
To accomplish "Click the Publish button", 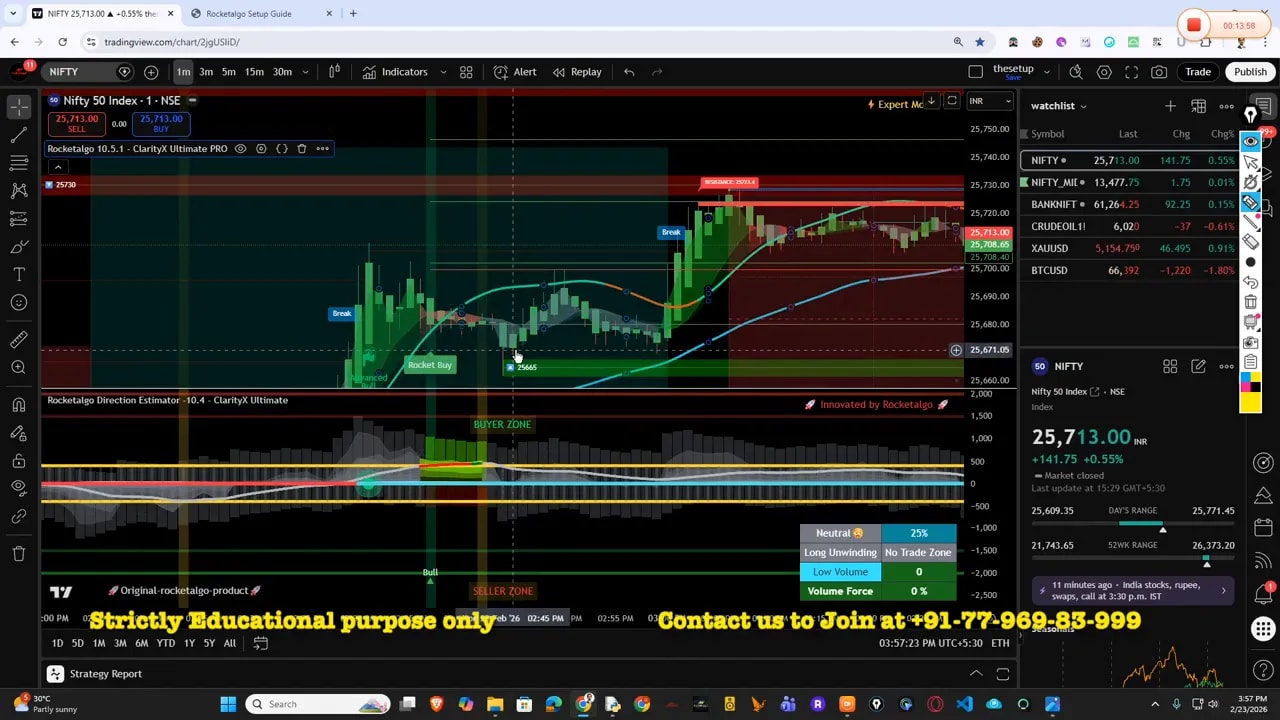I will click(x=1250, y=72).
